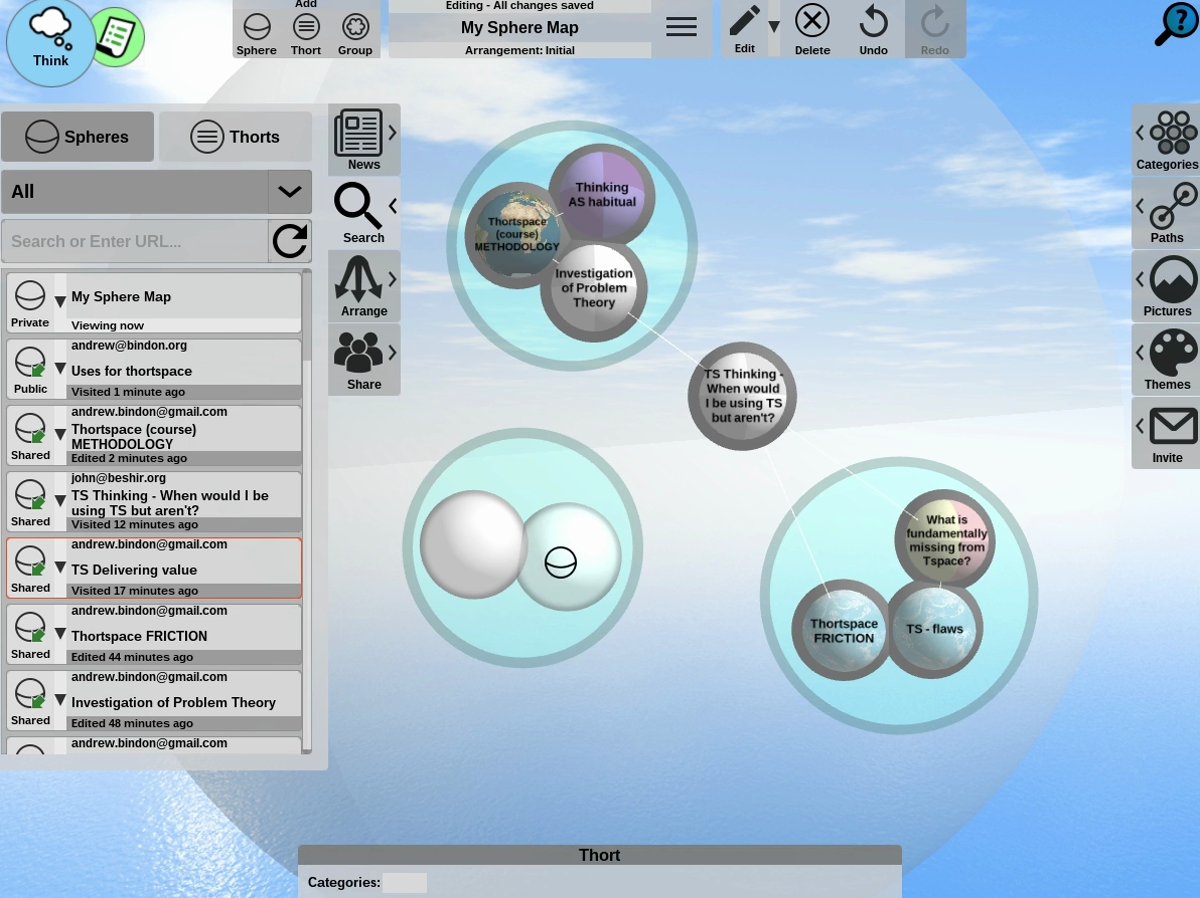Screen dimensions: 1200x898
Task: Expand the TS Thinking list row arrow
Action: click(x=60, y=500)
